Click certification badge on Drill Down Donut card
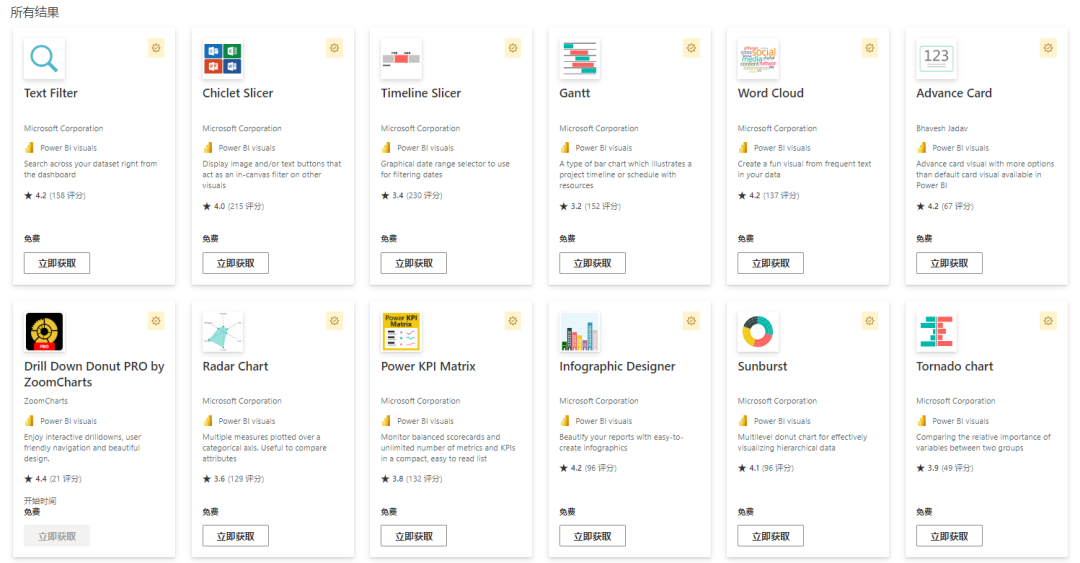This screenshot has width=1080, height=563. tap(156, 321)
